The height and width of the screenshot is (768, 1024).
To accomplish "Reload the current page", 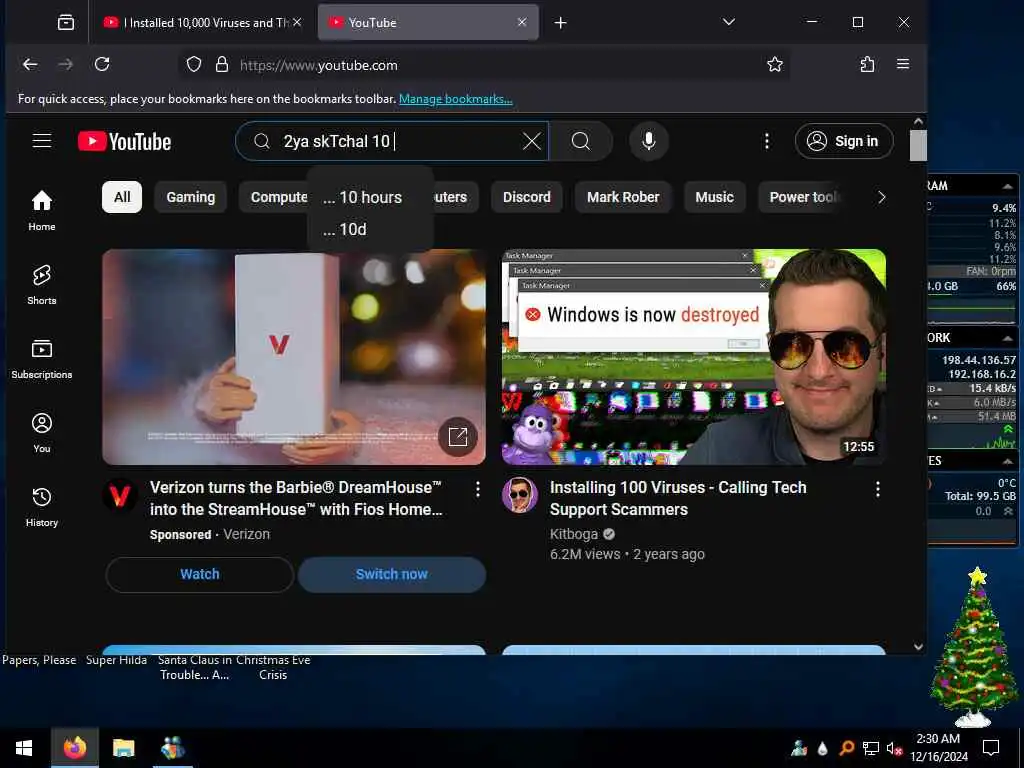I will coord(102,64).
